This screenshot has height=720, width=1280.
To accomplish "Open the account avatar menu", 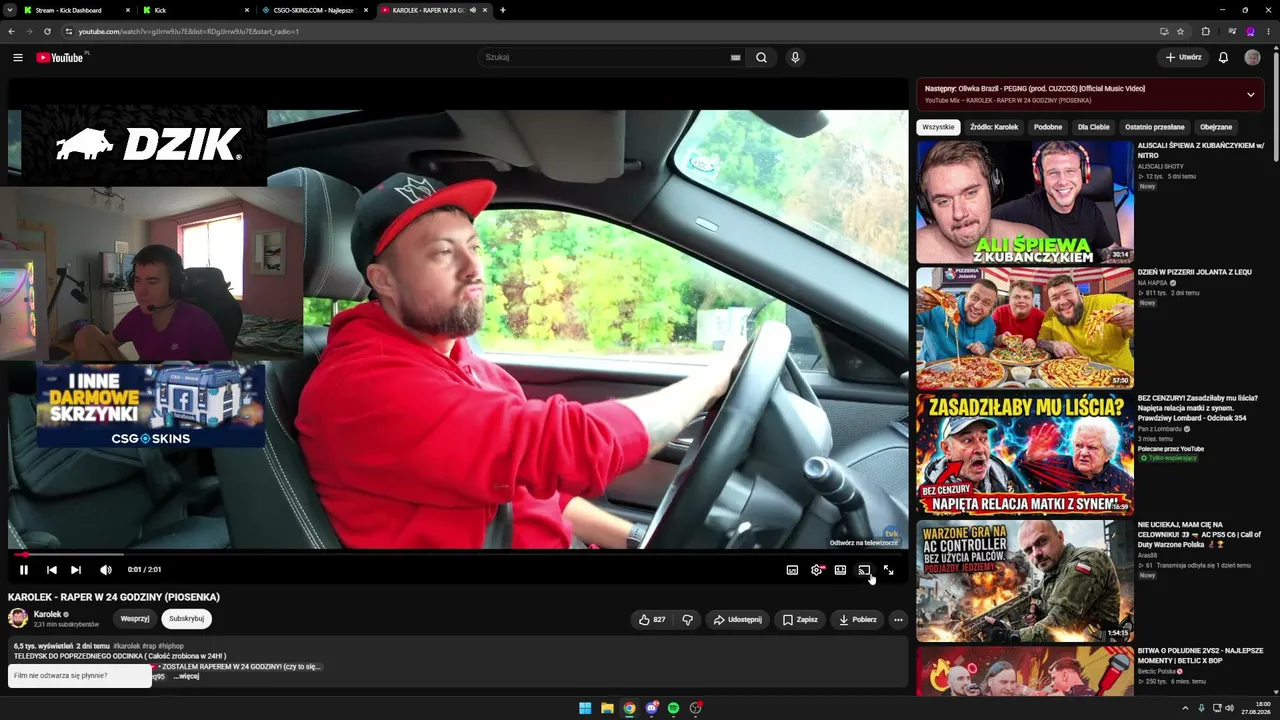I will [x=1252, y=58].
